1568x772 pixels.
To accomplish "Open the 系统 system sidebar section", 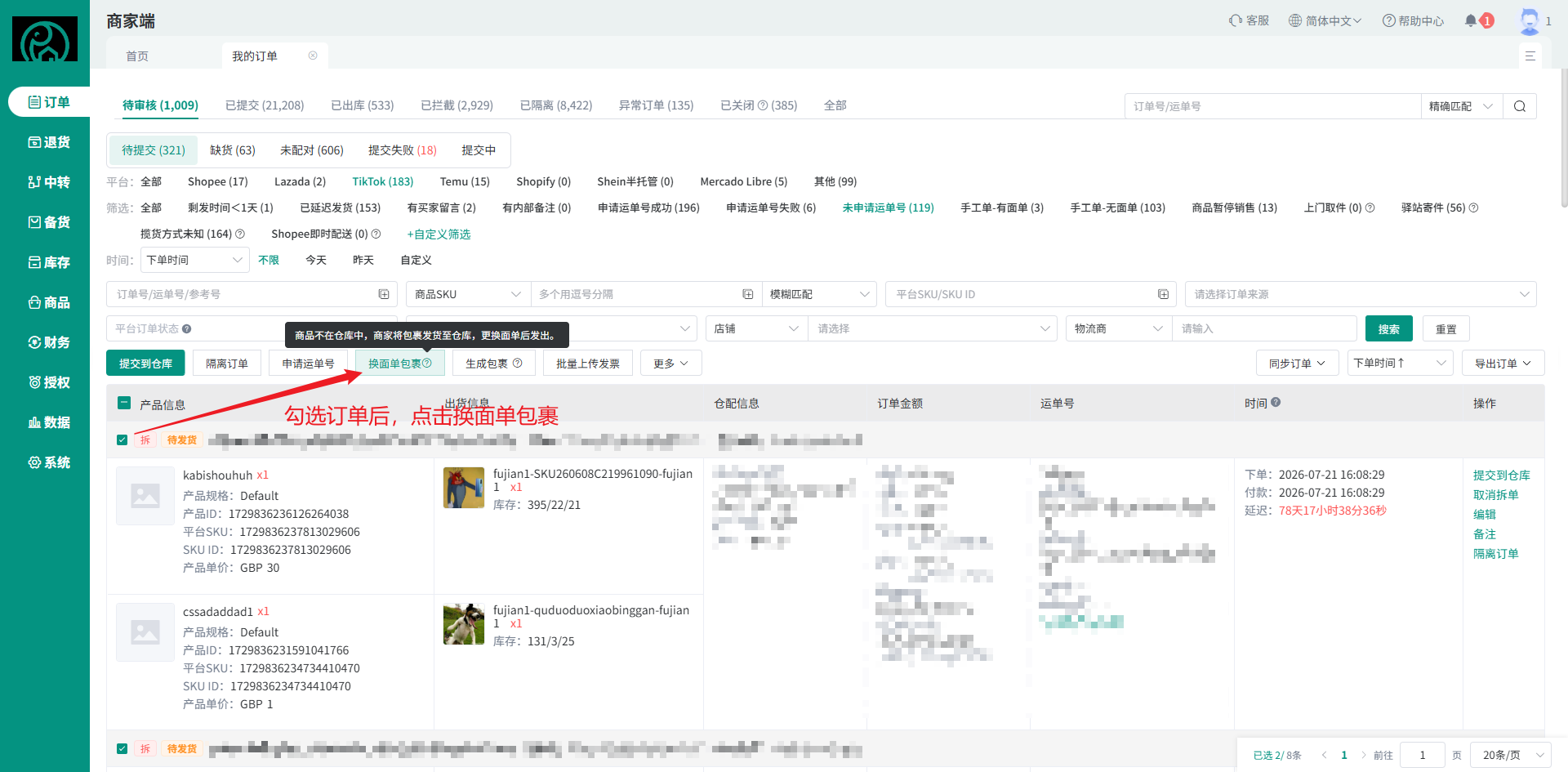I will (x=49, y=462).
